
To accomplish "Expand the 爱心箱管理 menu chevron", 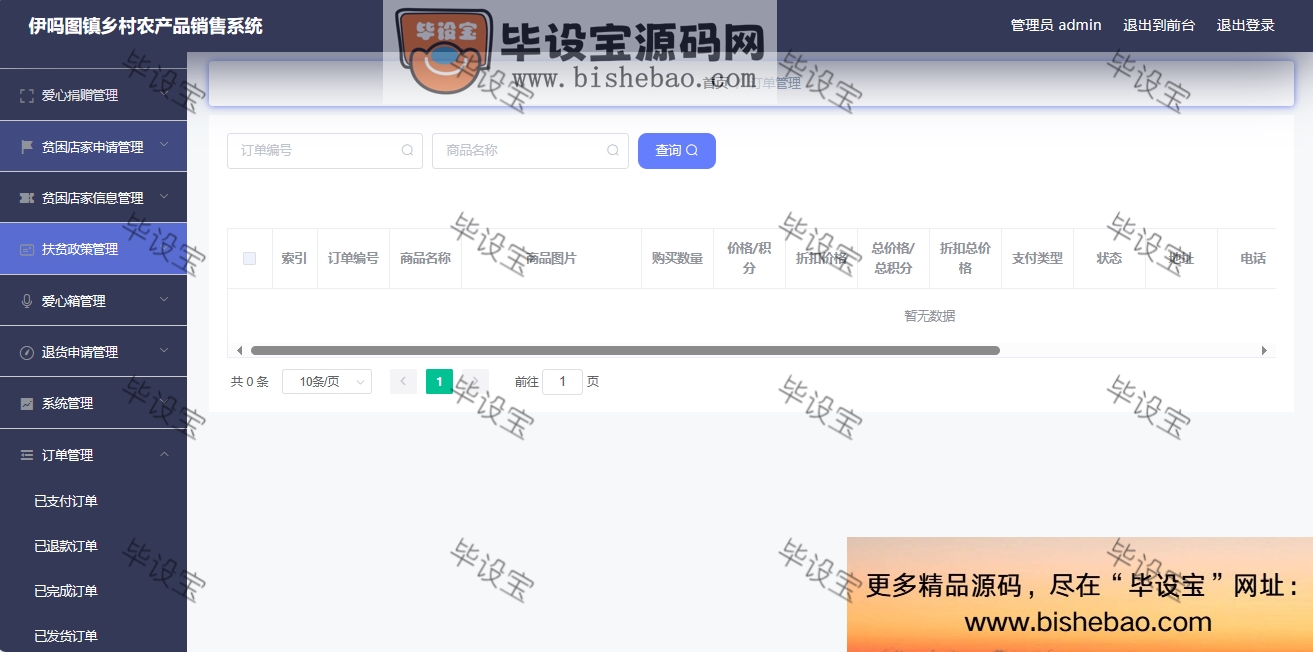I will click(x=165, y=300).
